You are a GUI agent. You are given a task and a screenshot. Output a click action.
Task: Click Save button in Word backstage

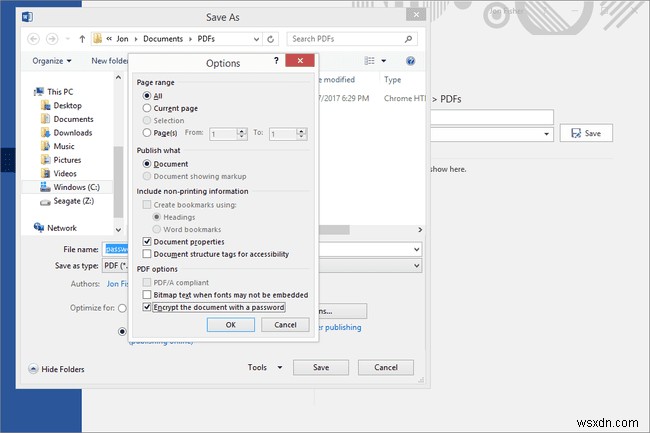pyautogui.click(x=586, y=133)
